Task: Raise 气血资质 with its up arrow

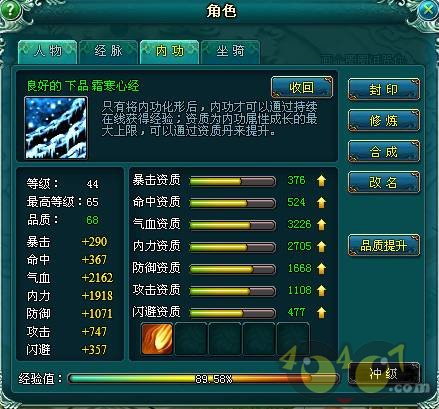Action: (x=321, y=225)
